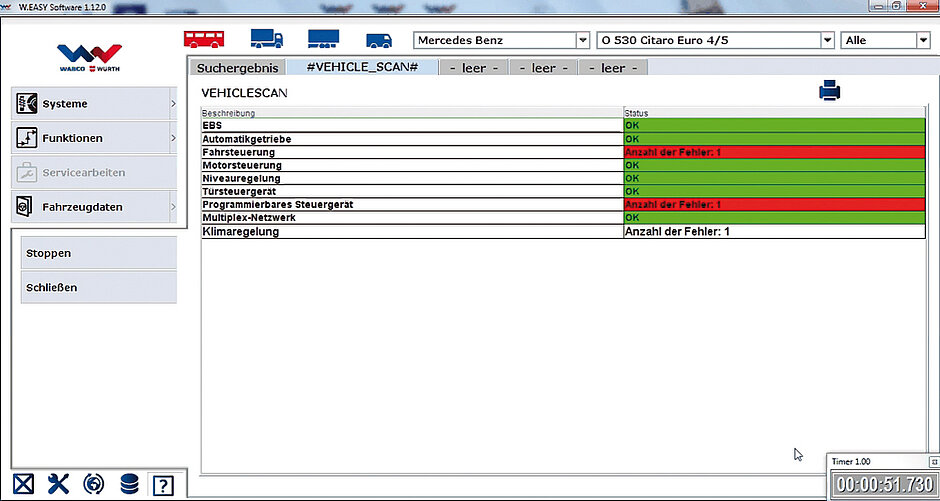Expand the Funktionen menu

pyautogui.click(x=95, y=138)
